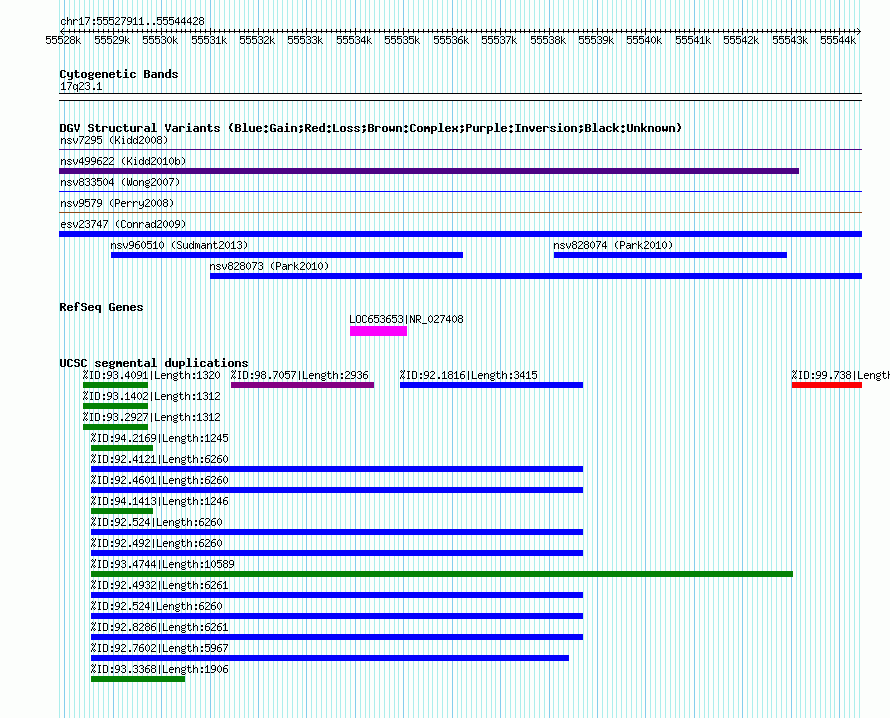
Task: Click the blue nsv828074 gain bar
Action: (670, 255)
